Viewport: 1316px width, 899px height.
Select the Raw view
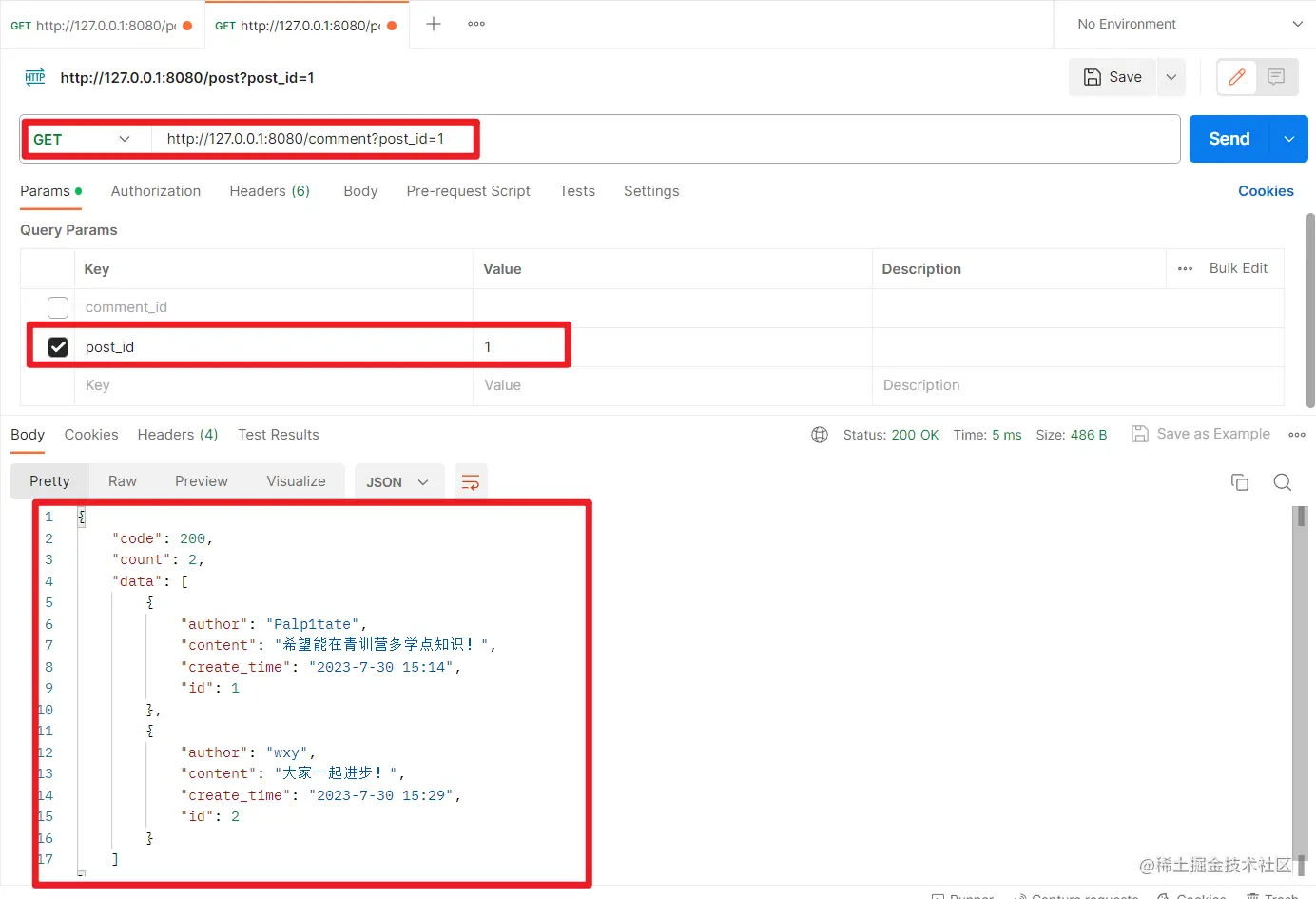[123, 481]
